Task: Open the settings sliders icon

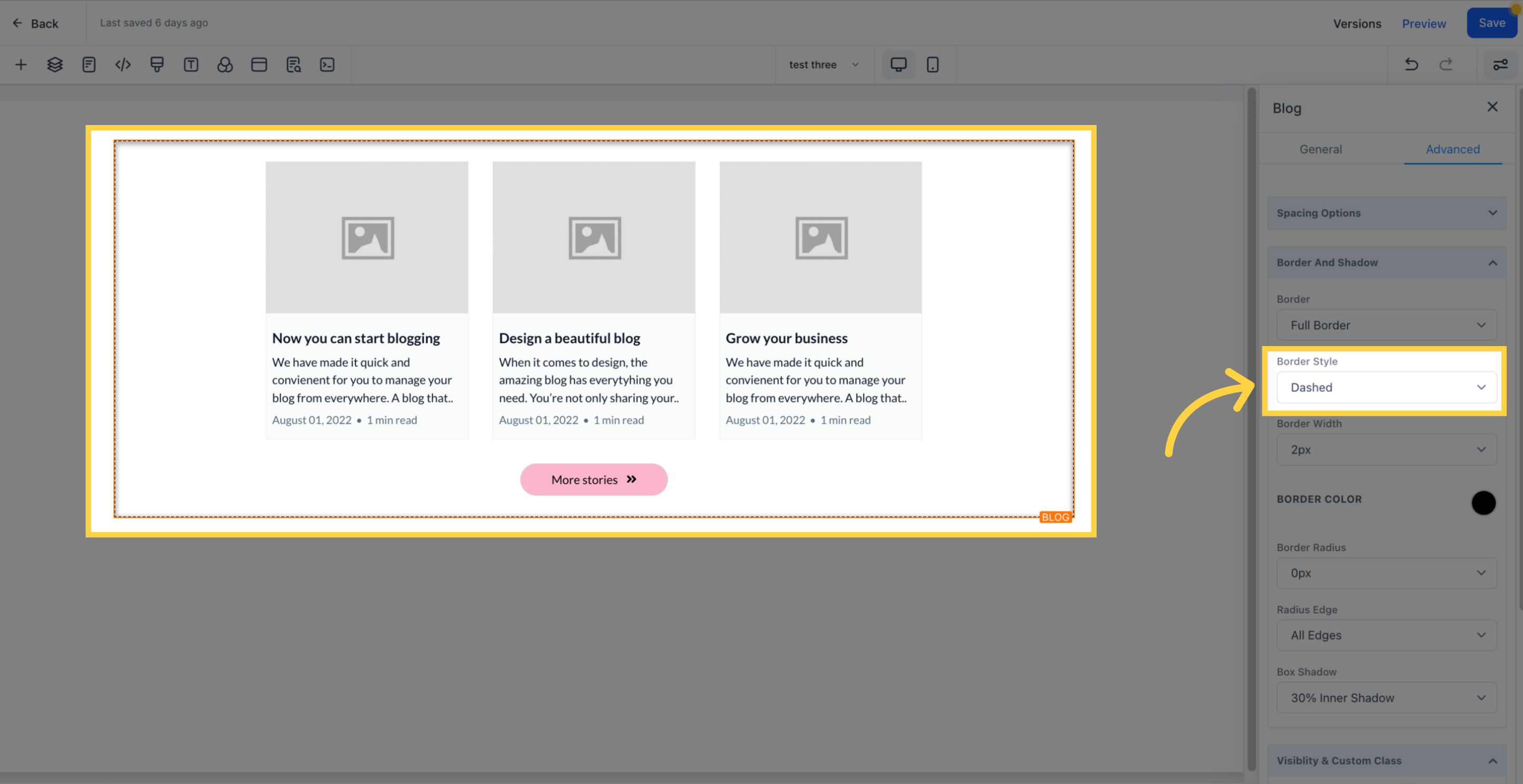Action: (x=1500, y=64)
